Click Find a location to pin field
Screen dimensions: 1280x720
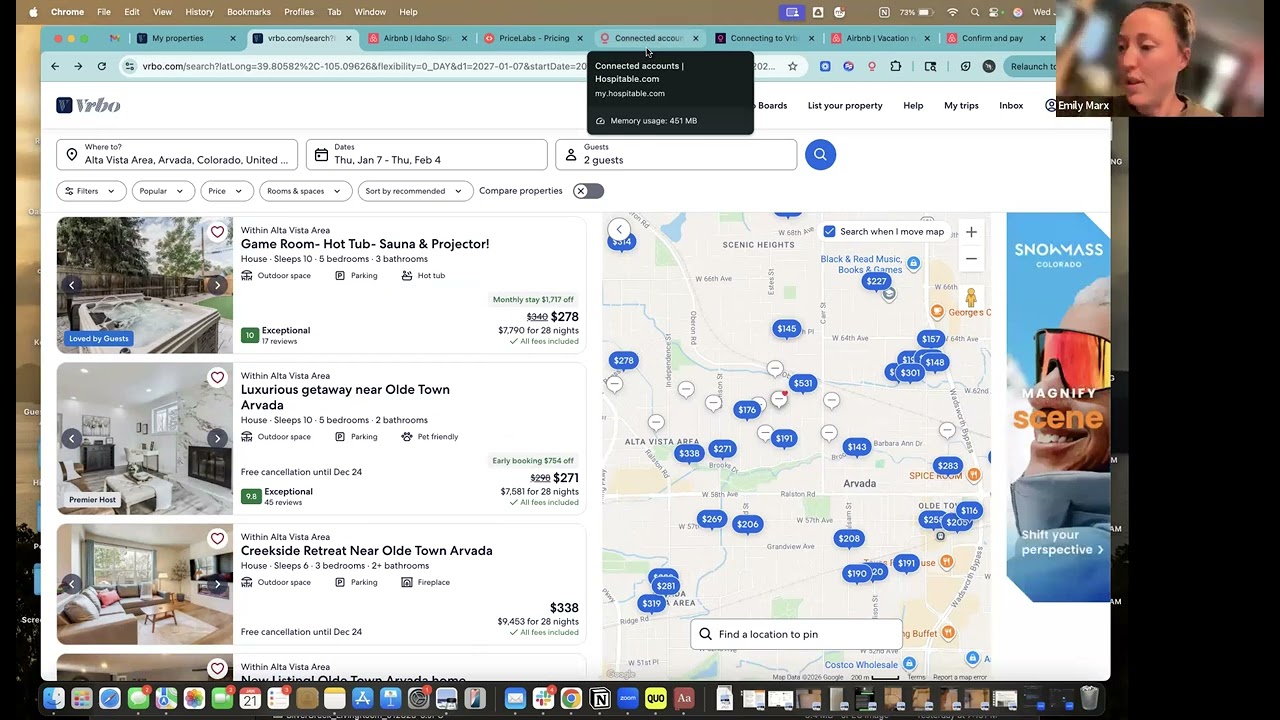pos(796,634)
